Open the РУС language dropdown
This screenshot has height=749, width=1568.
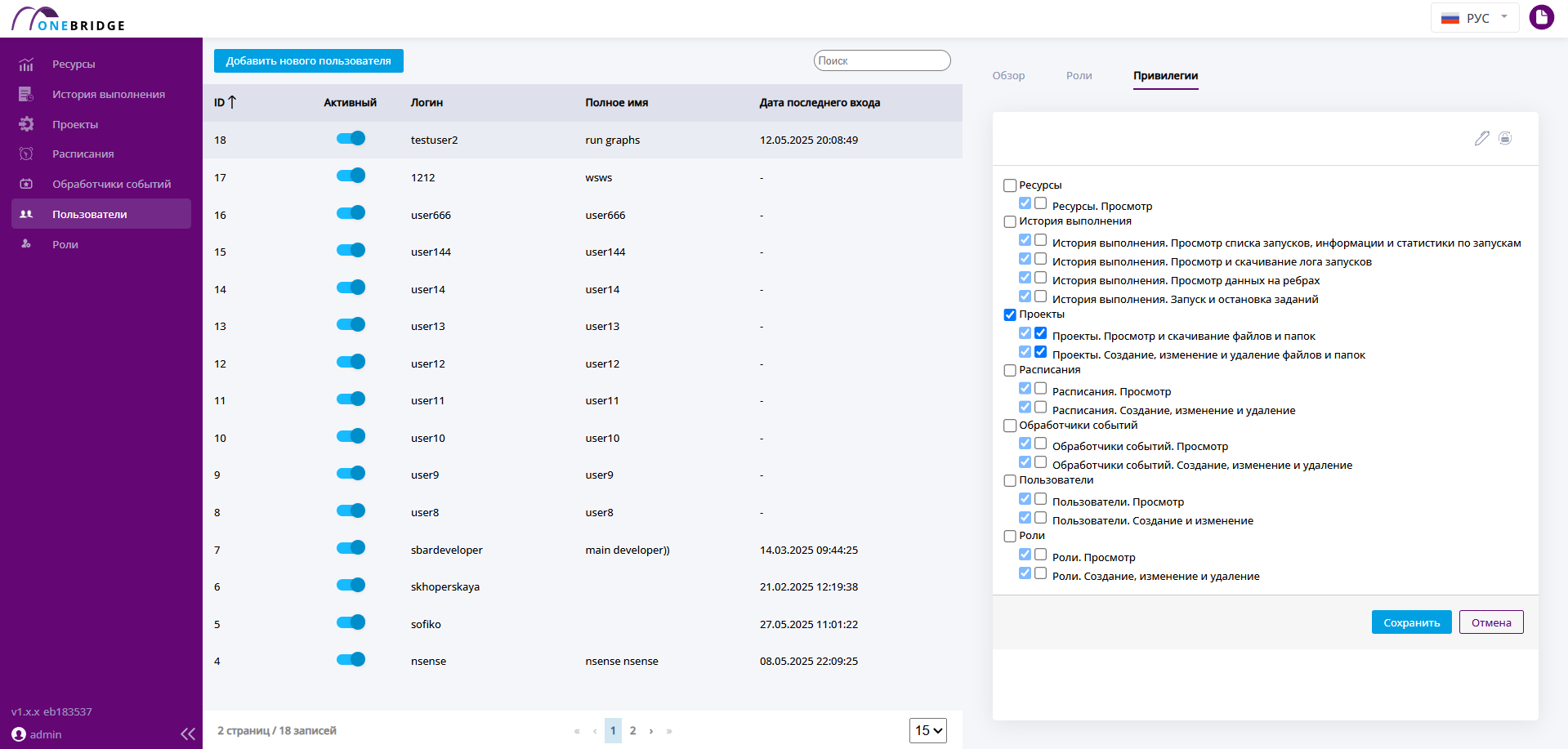(1475, 18)
